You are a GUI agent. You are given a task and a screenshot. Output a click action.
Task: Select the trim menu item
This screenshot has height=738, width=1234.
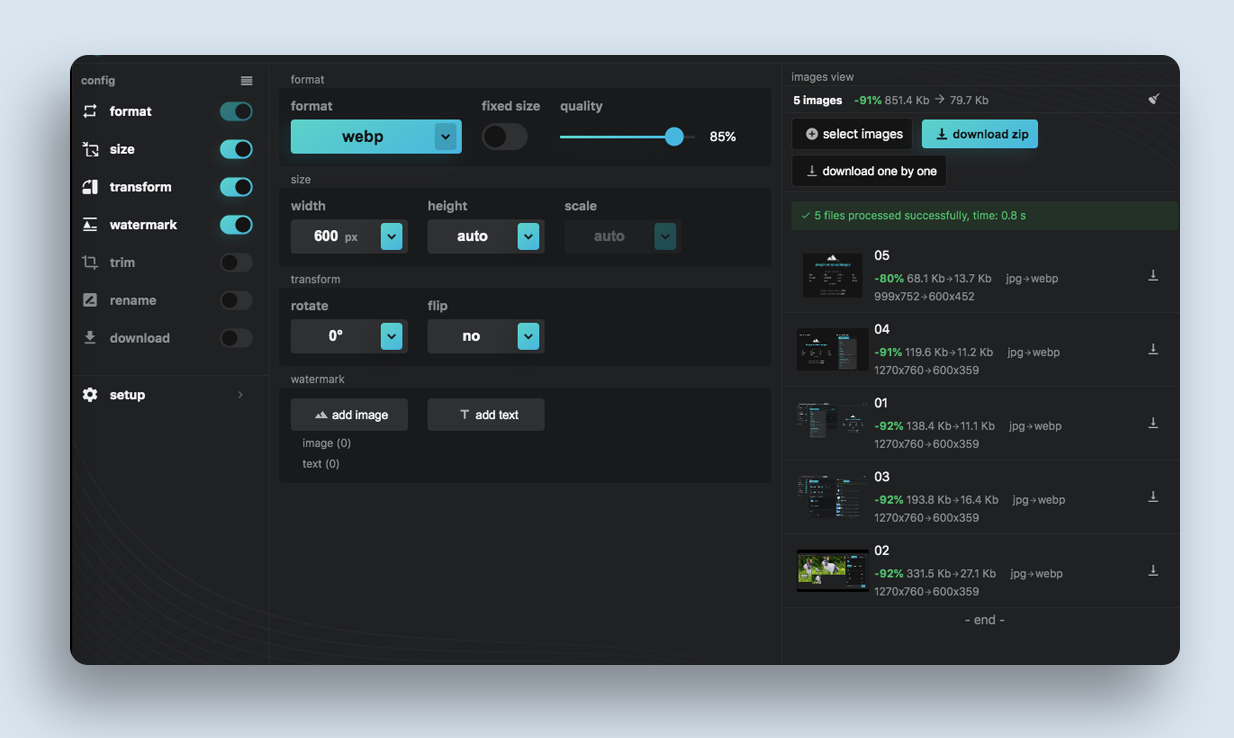click(x=168, y=262)
